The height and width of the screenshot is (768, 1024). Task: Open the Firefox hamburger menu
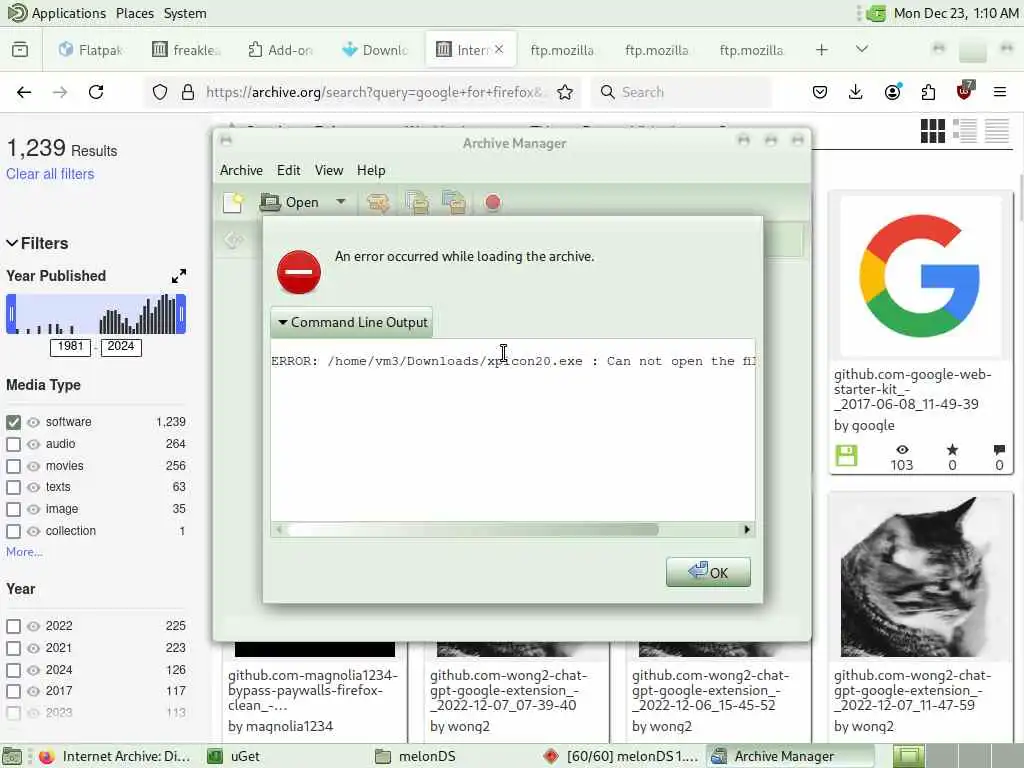pyautogui.click(x=1000, y=92)
